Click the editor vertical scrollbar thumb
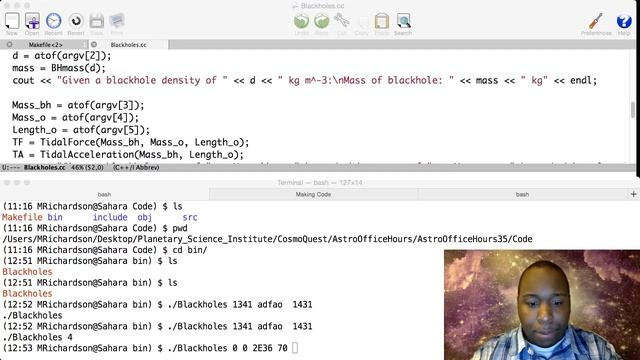Viewport: 640px width, 360px height. coord(633,110)
